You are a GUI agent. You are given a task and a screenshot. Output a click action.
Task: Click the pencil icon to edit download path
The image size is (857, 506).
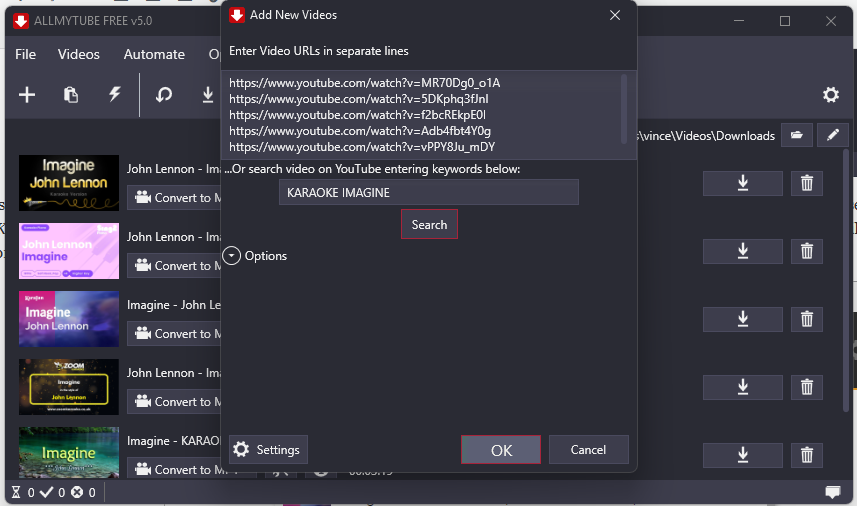[832, 135]
